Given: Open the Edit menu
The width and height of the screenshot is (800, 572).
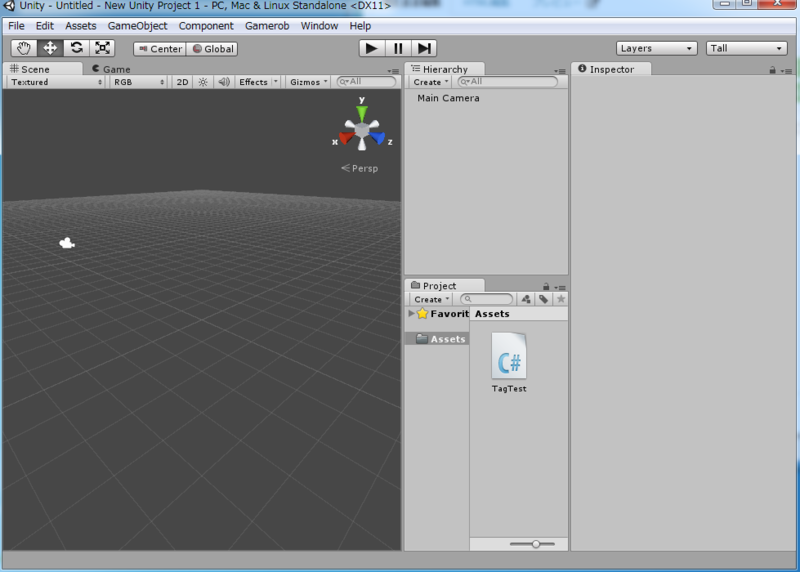Looking at the screenshot, I should point(45,26).
